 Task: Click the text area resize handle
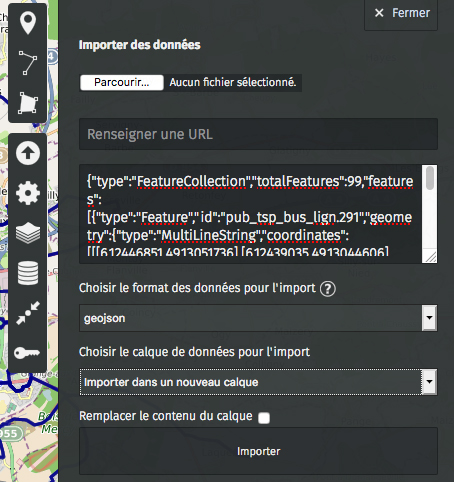(431, 257)
